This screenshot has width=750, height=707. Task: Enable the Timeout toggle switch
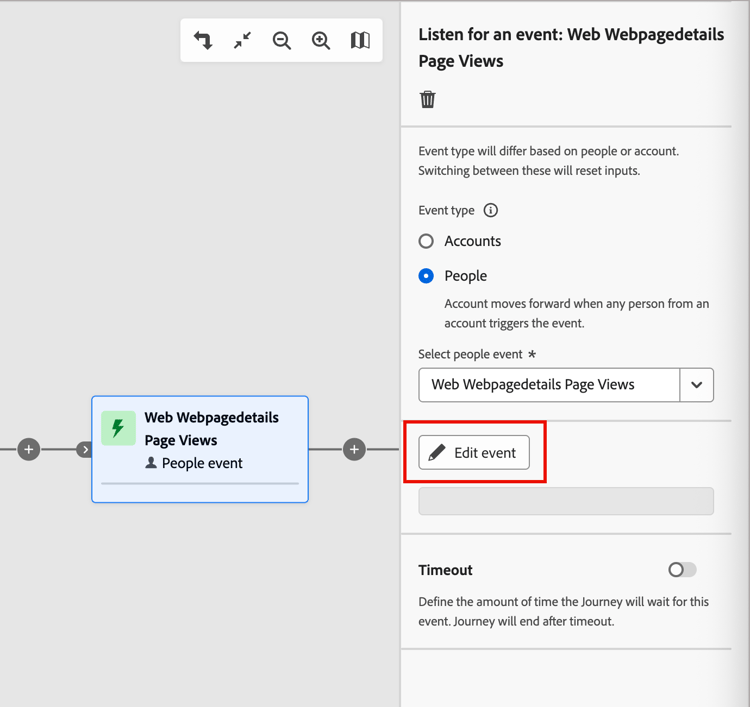pos(682,570)
